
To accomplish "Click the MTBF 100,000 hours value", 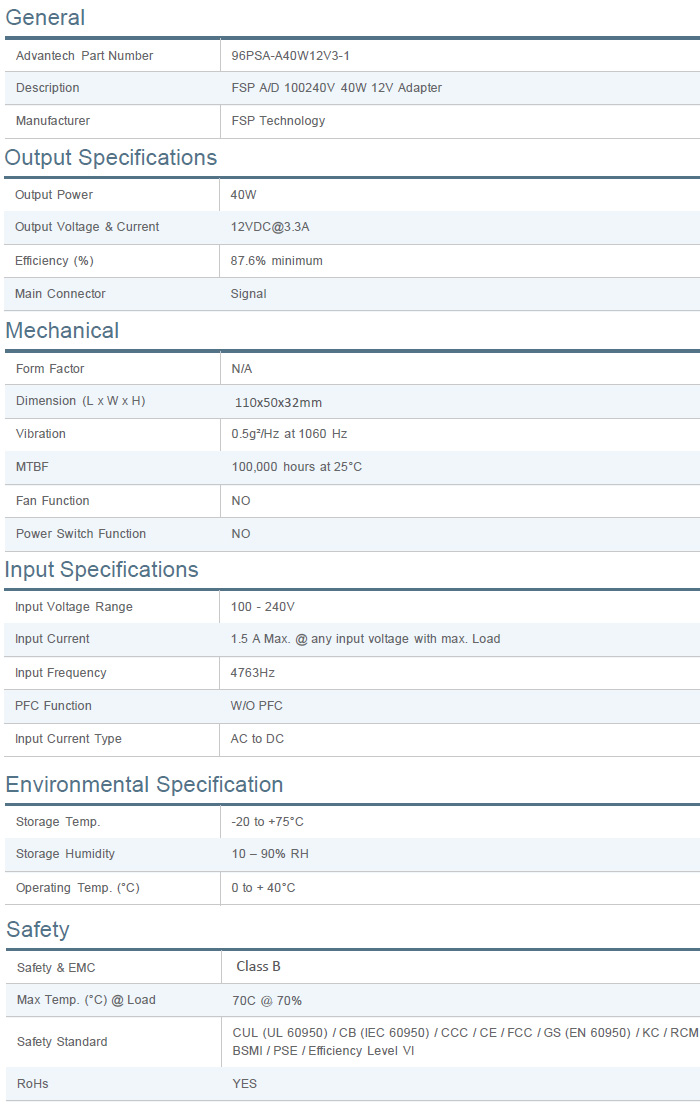I will [x=297, y=467].
